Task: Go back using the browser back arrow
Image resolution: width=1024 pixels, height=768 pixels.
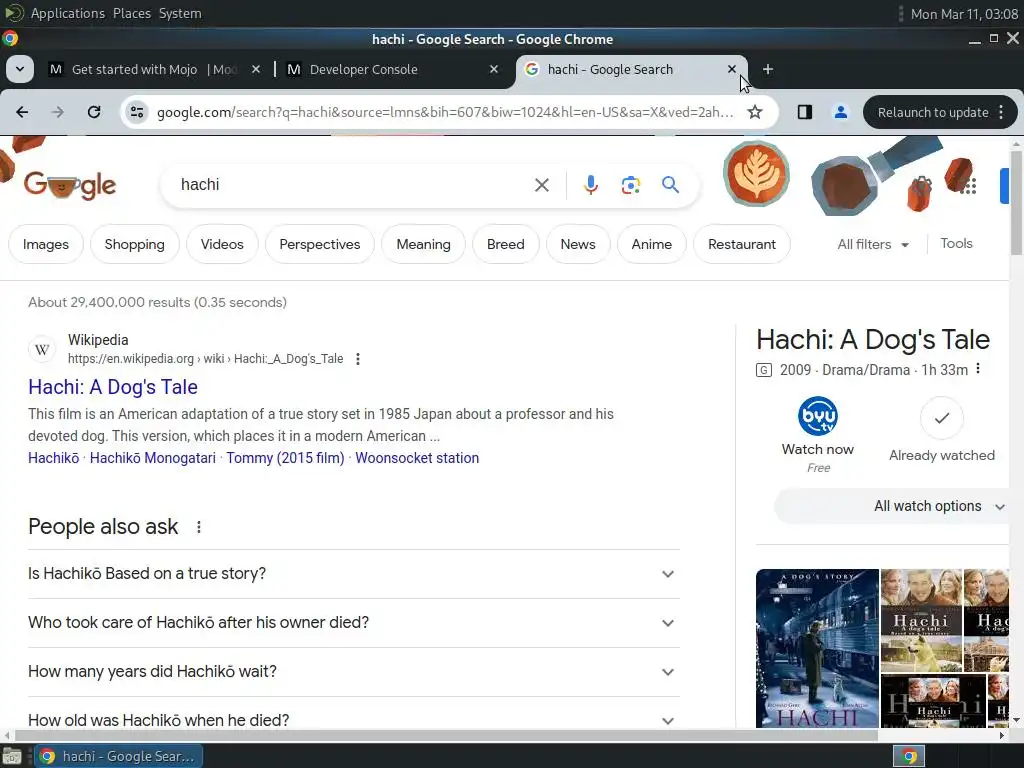Action: pyautogui.click(x=22, y=112)
